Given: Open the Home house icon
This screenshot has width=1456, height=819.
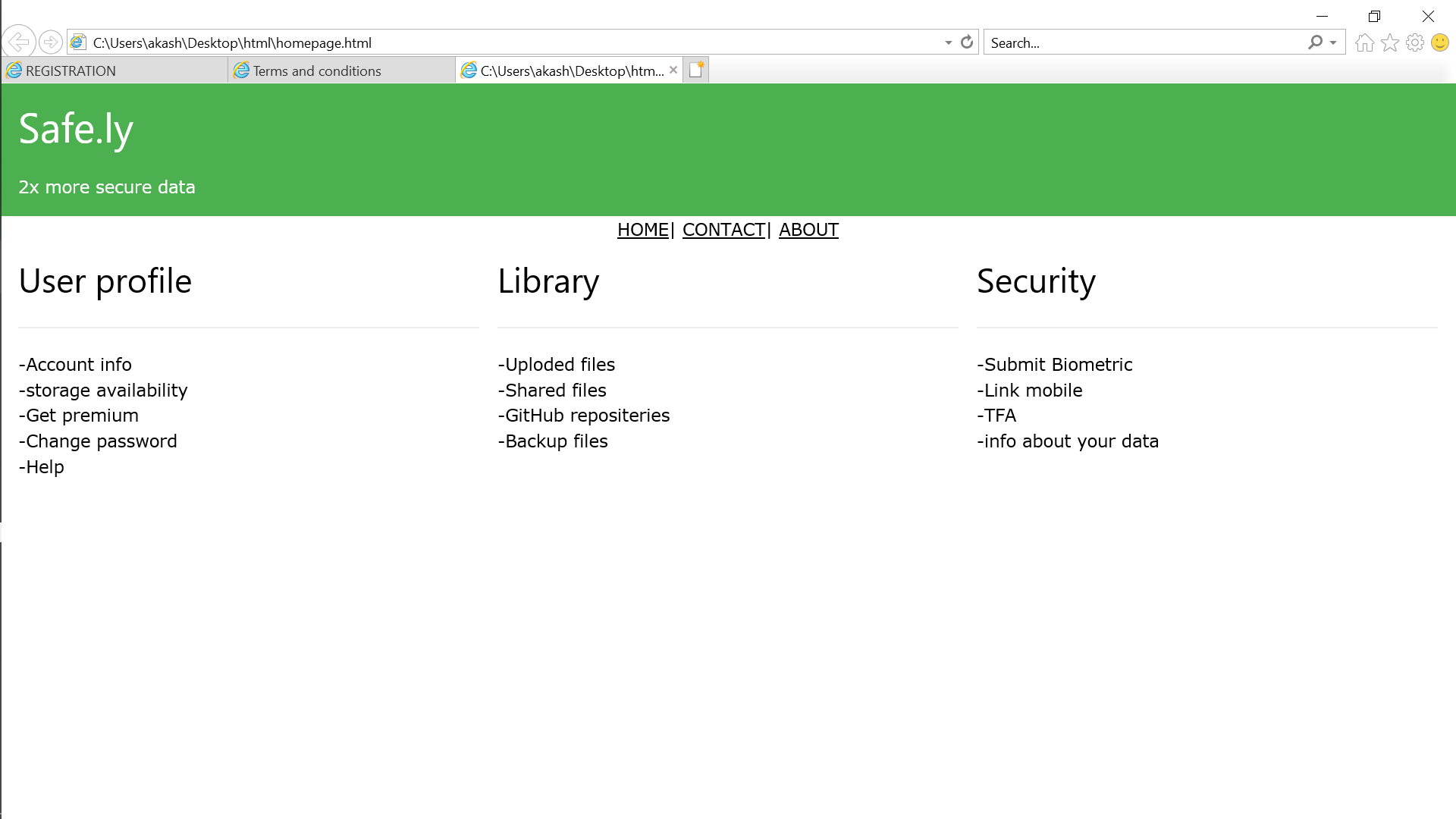Looking at the screenshot, I should coord(1364,42).
